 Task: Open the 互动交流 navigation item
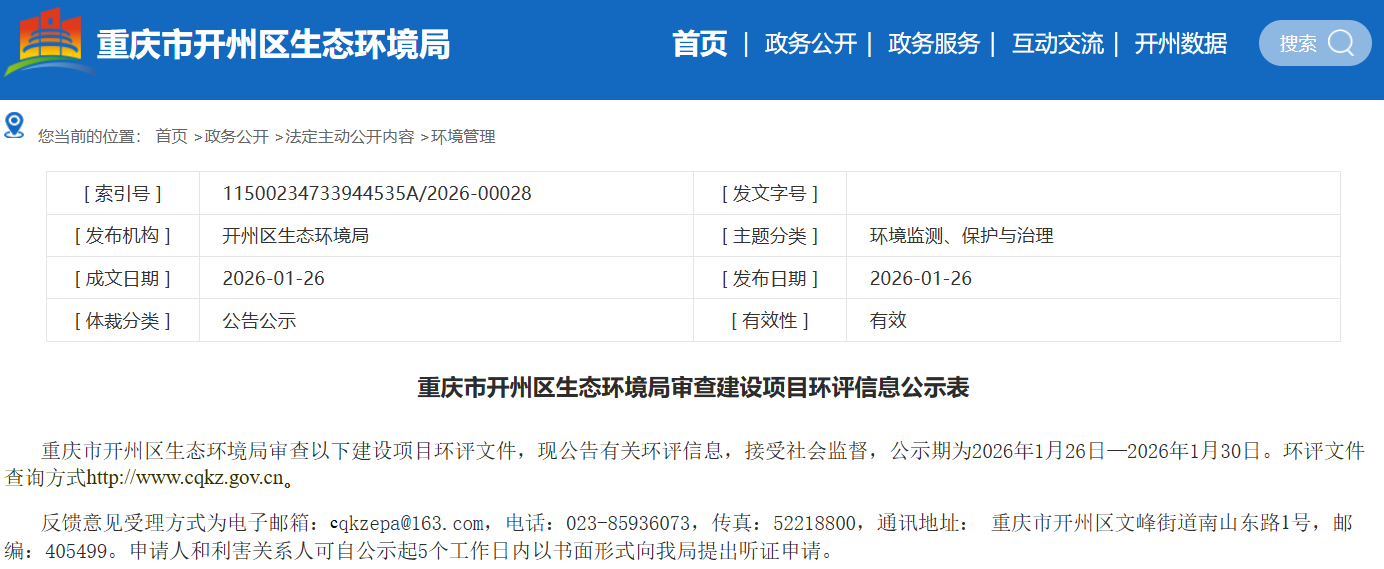1057,44
